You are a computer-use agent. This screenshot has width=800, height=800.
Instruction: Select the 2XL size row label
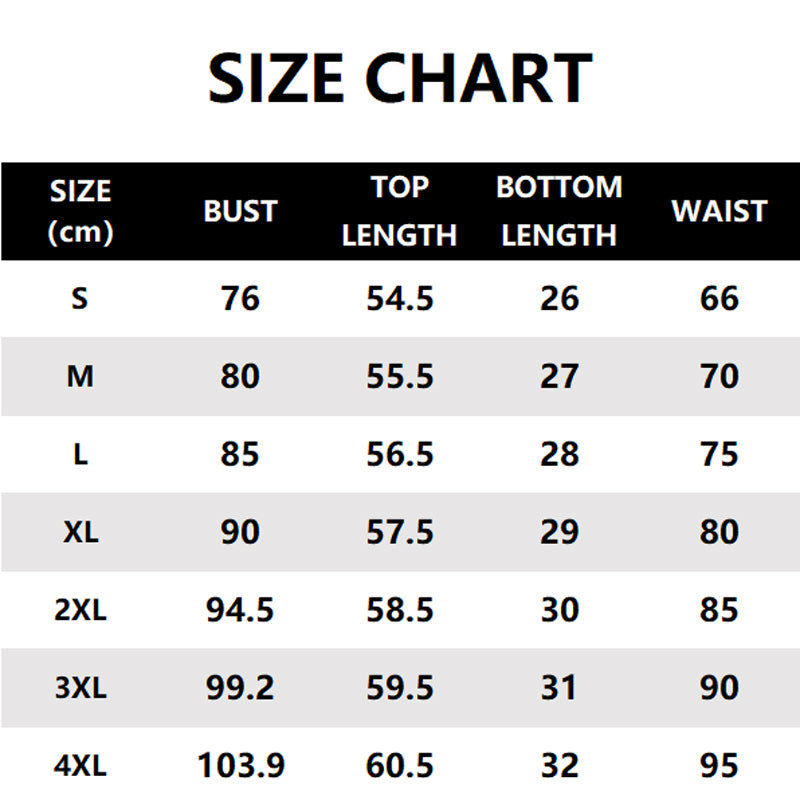tap(80, 610)
